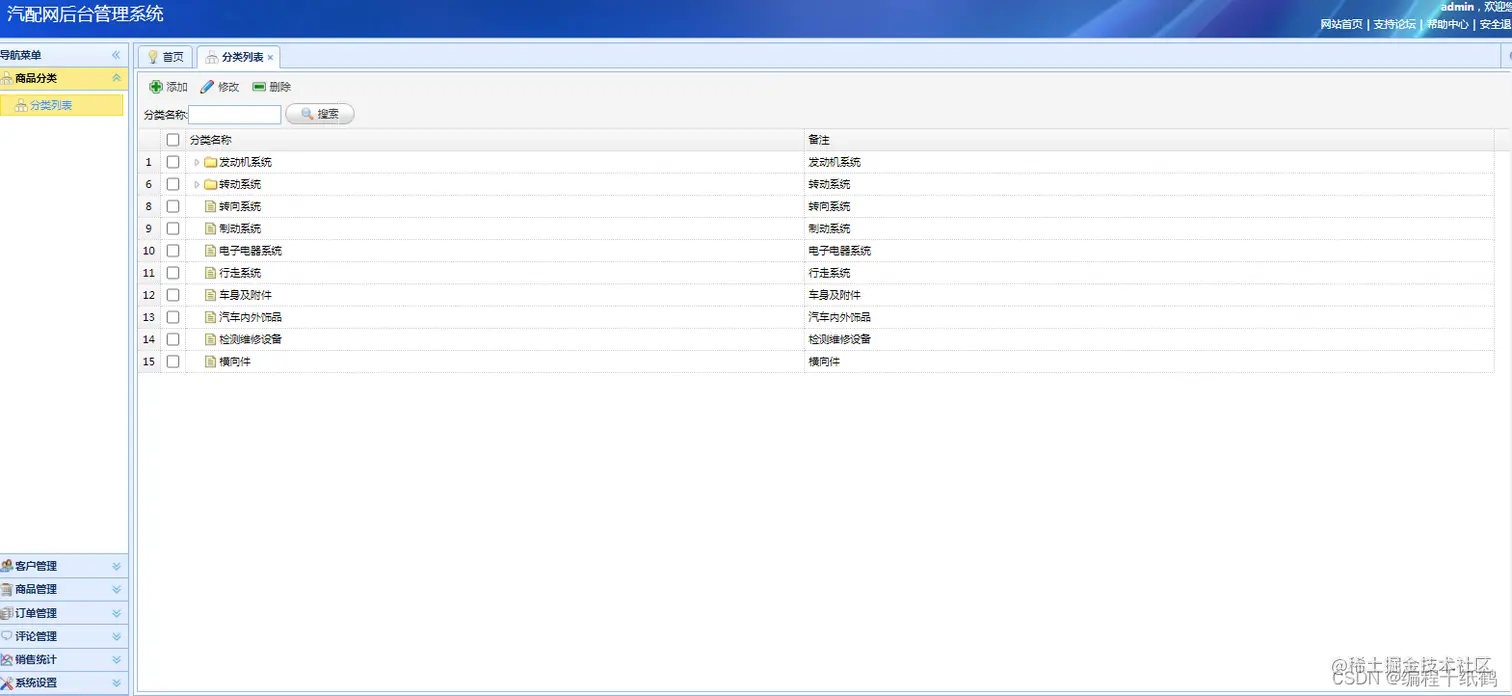Click the 备注 column header
The height and width of the screenshot is (696, 1512).
(x=1149, y=140)
